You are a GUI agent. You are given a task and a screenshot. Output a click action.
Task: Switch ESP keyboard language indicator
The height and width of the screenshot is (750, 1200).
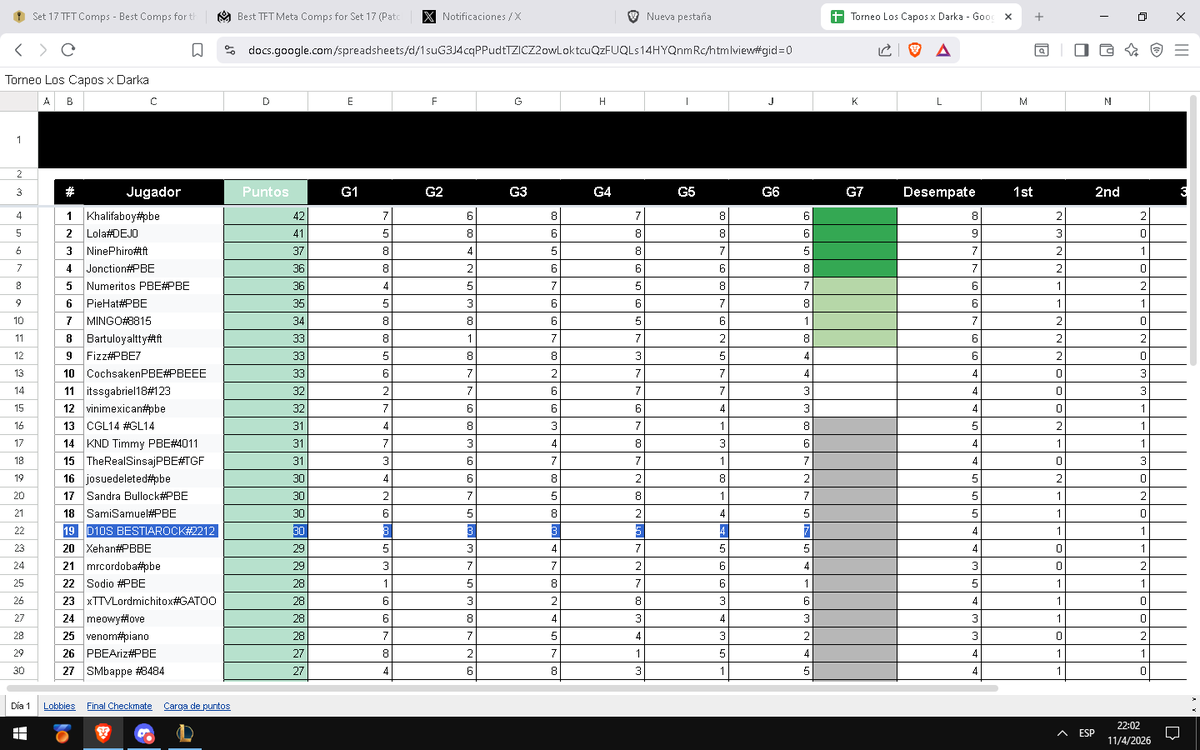[1087, 733]
